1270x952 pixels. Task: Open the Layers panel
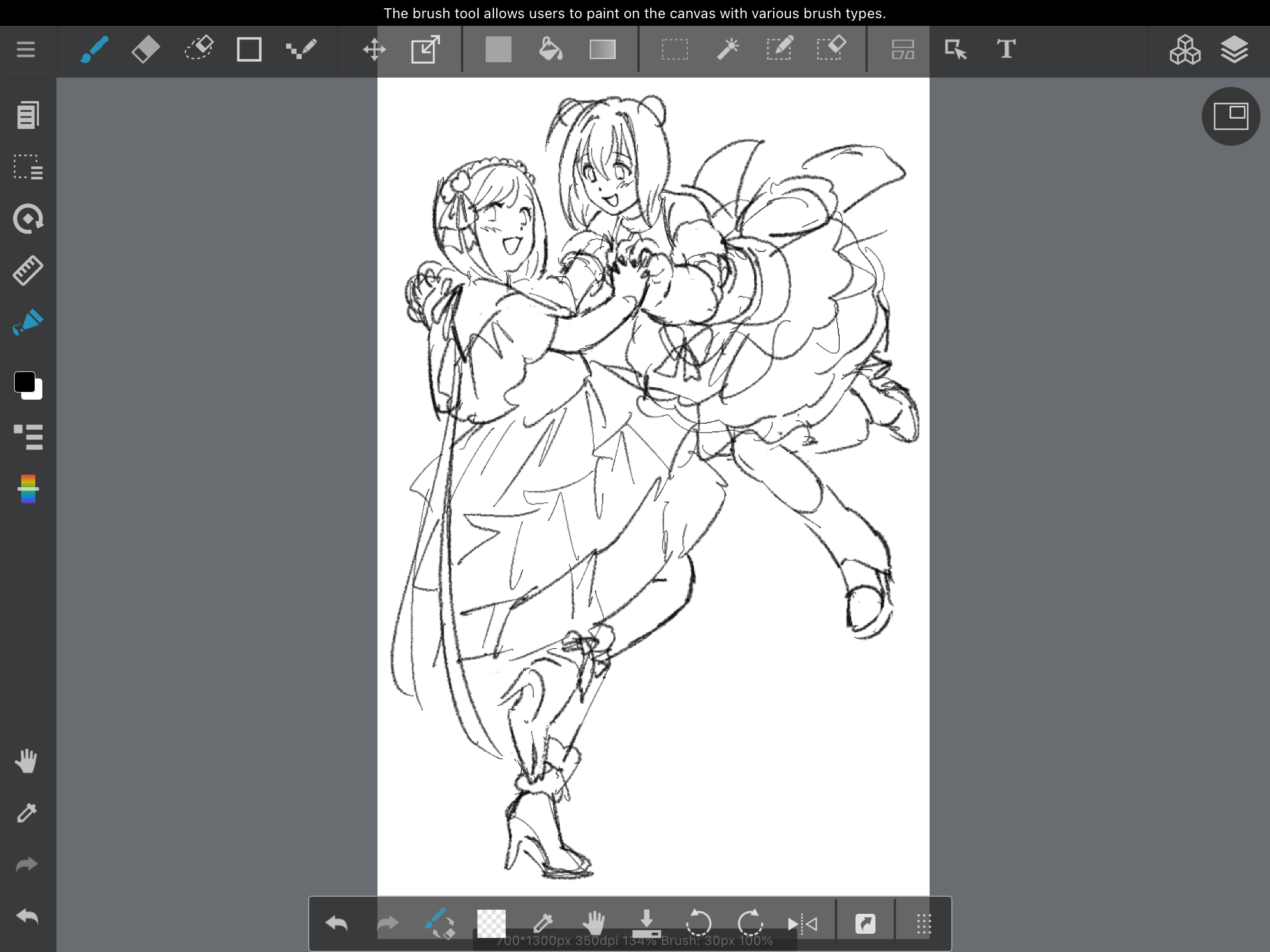click(1234, 49)
